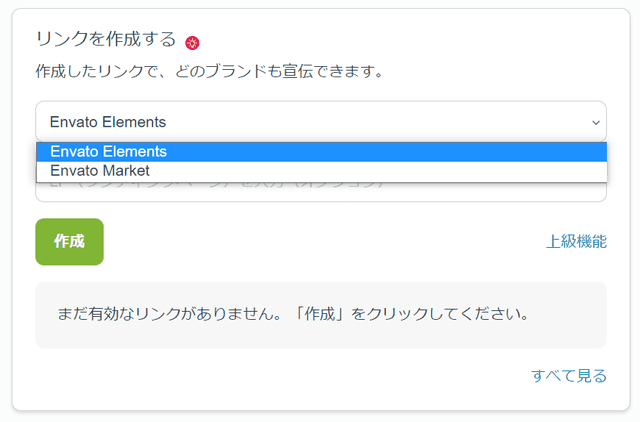Click the white card area beside 作成 button
This screenshot has height=422, width=640.
[324, 242]
